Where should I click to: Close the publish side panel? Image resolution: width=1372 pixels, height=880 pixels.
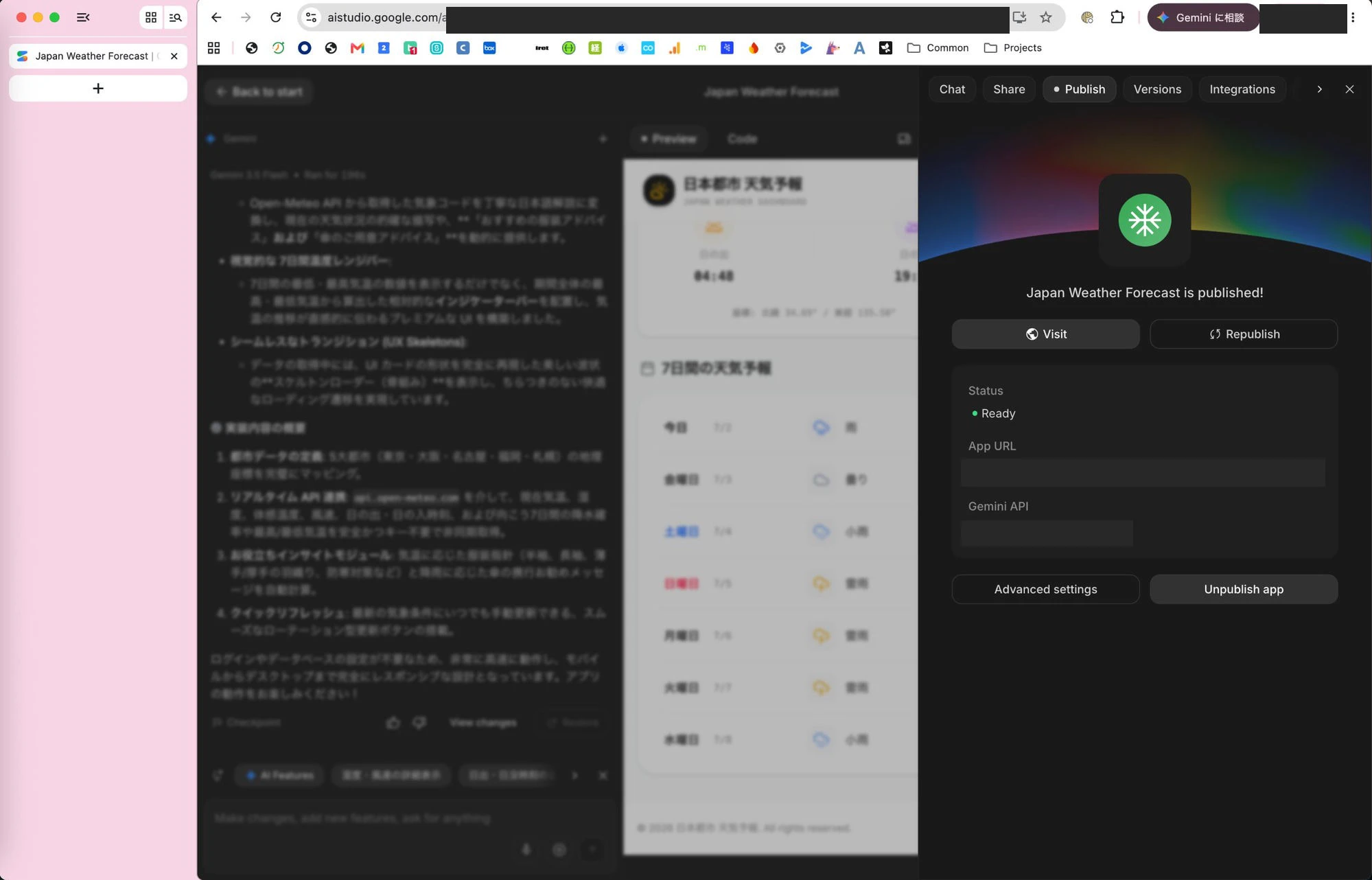(1349, 89)
